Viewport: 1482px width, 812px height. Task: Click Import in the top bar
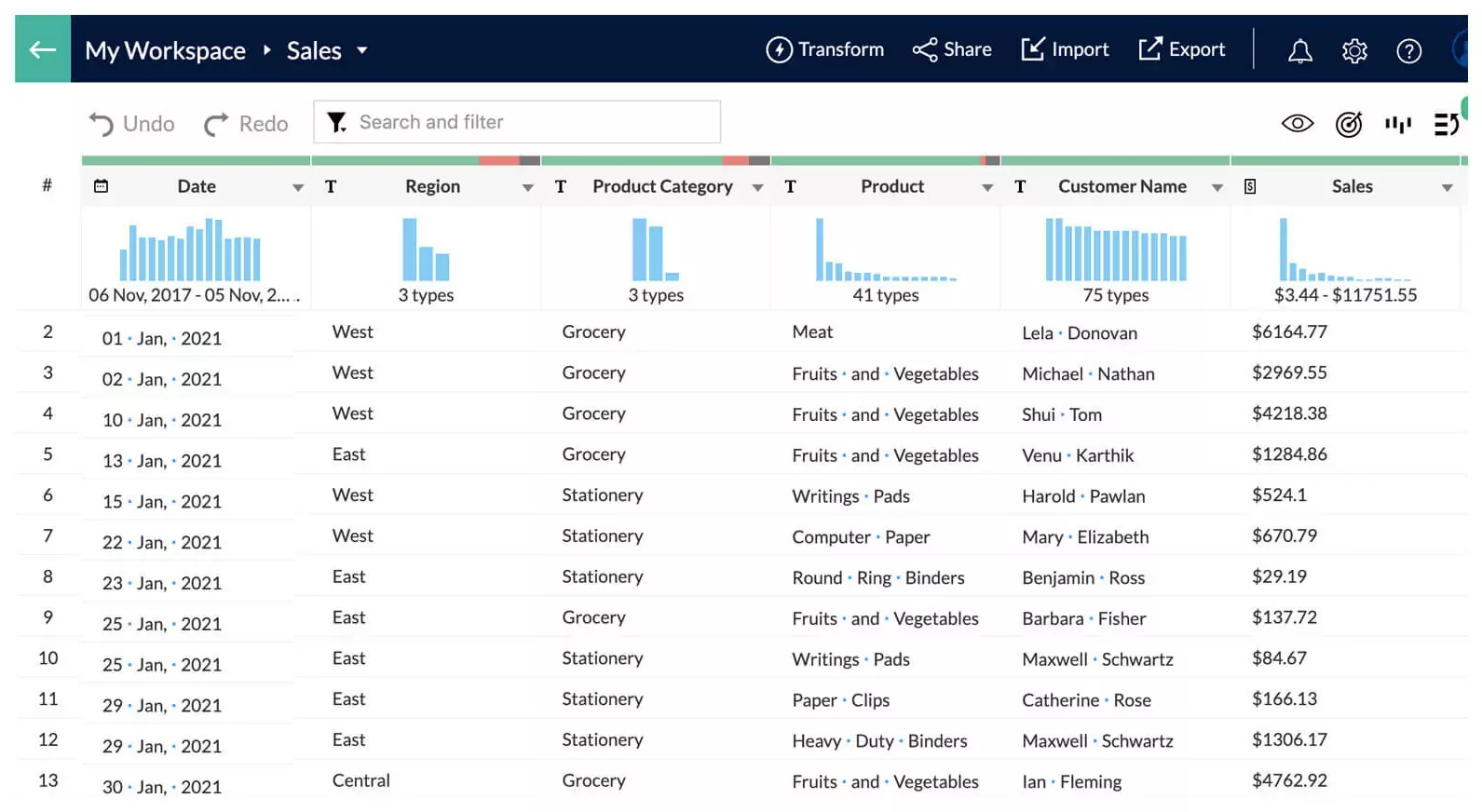click(1065, 49)
